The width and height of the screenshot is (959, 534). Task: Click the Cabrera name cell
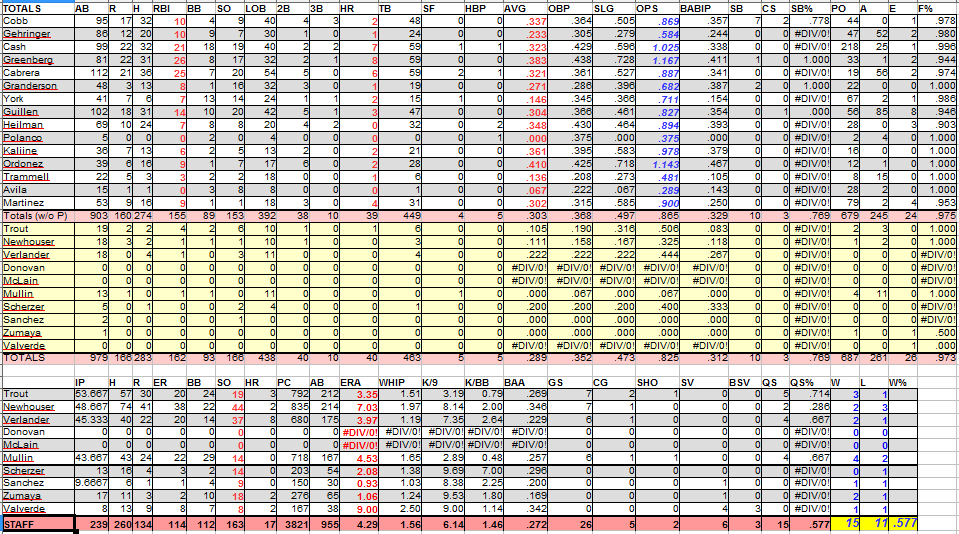tap(38, 73)
